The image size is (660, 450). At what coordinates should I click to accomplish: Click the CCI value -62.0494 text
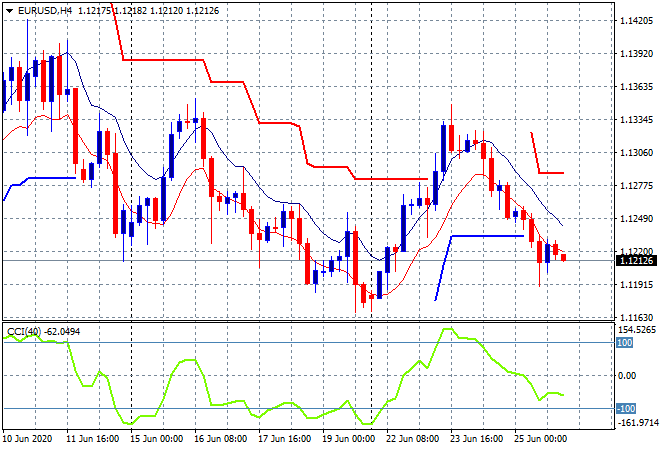coord(62,332)
